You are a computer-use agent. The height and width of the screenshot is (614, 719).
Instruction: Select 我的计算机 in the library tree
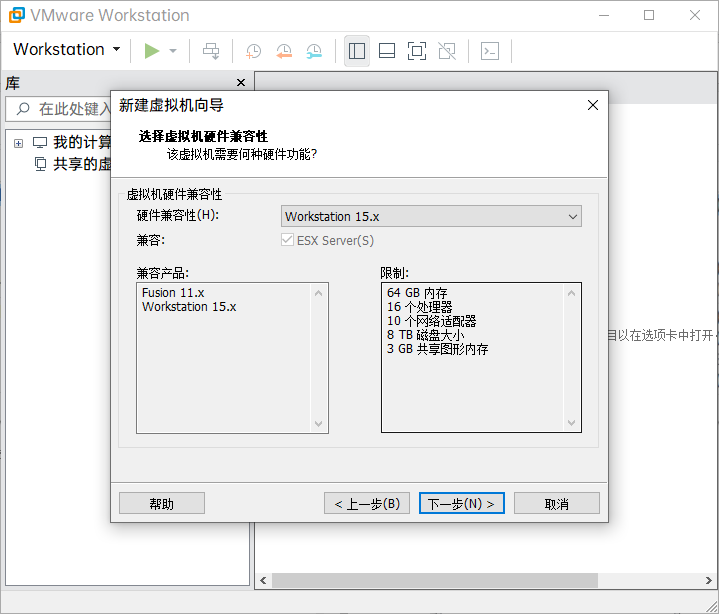click(x=82, y=143)
